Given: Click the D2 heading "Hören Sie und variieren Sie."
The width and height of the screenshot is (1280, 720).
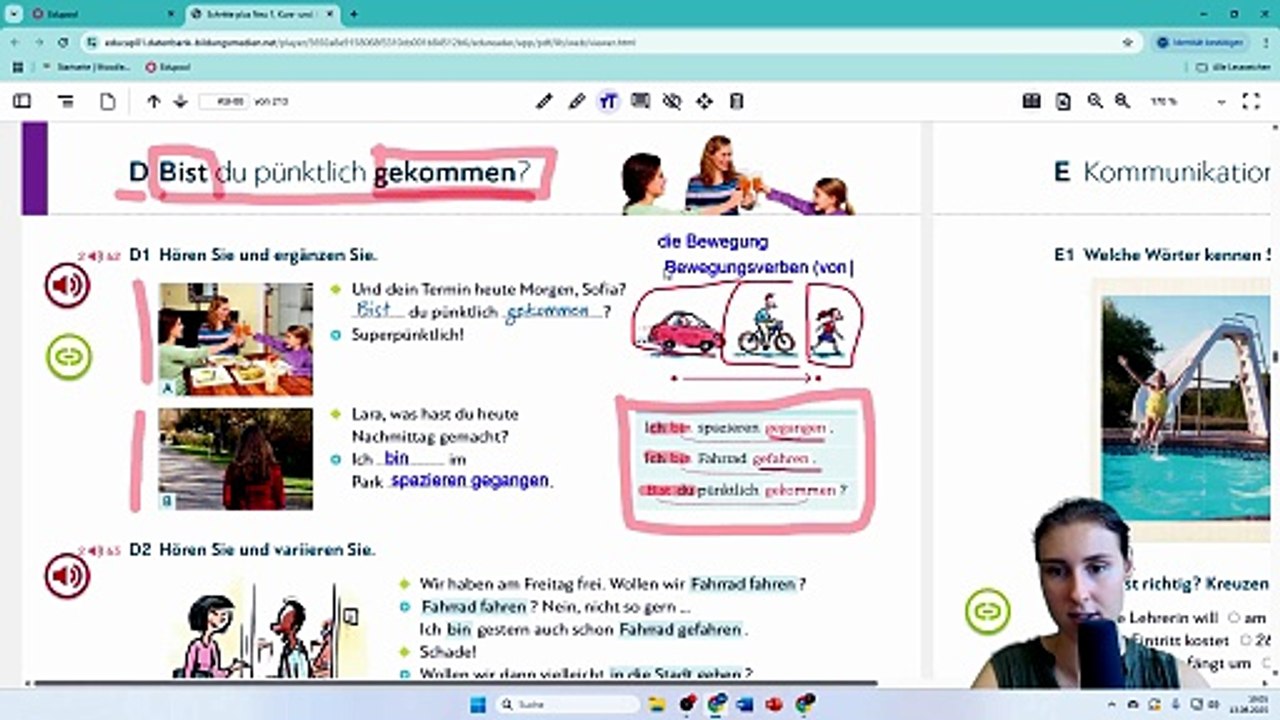Looking at the screenshot, I should [x=267, y=550].
